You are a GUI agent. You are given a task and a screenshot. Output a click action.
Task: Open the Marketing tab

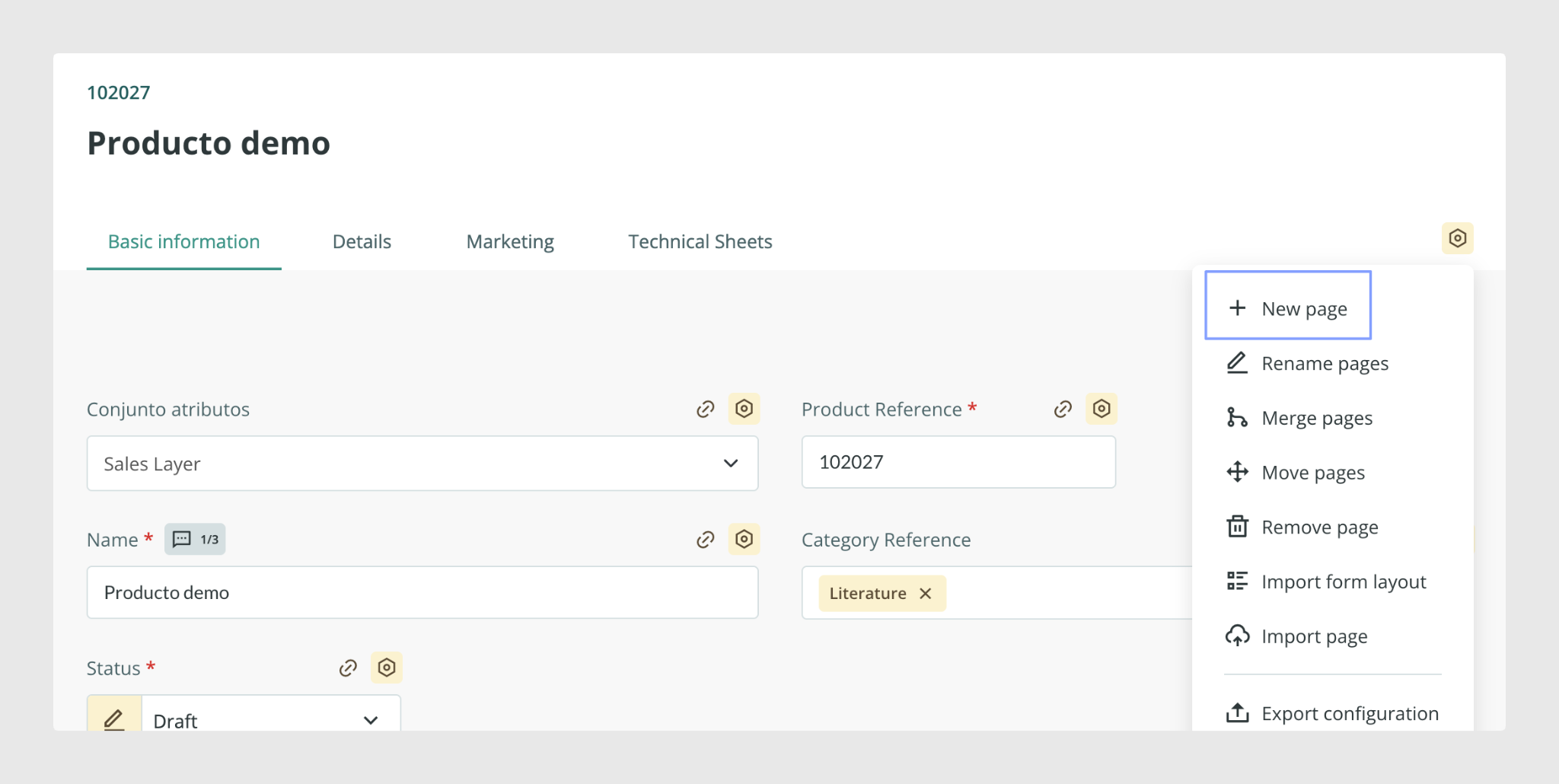[x=510, y=241]
